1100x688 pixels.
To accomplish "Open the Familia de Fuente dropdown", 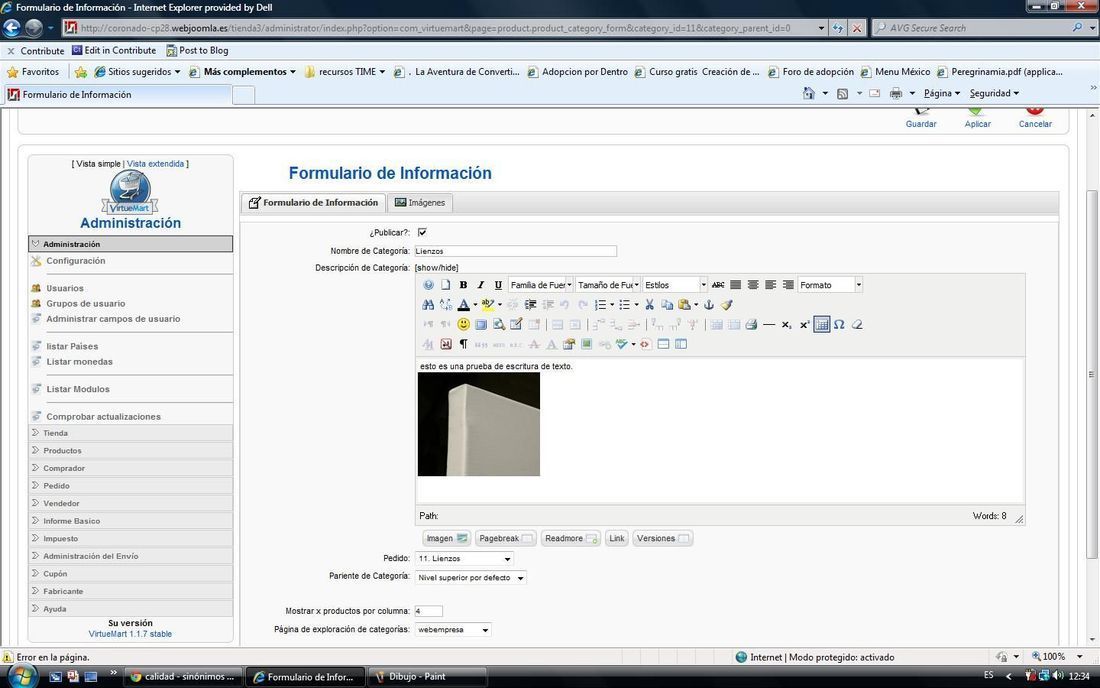I will pyautogui.click(x=540, y=285).
